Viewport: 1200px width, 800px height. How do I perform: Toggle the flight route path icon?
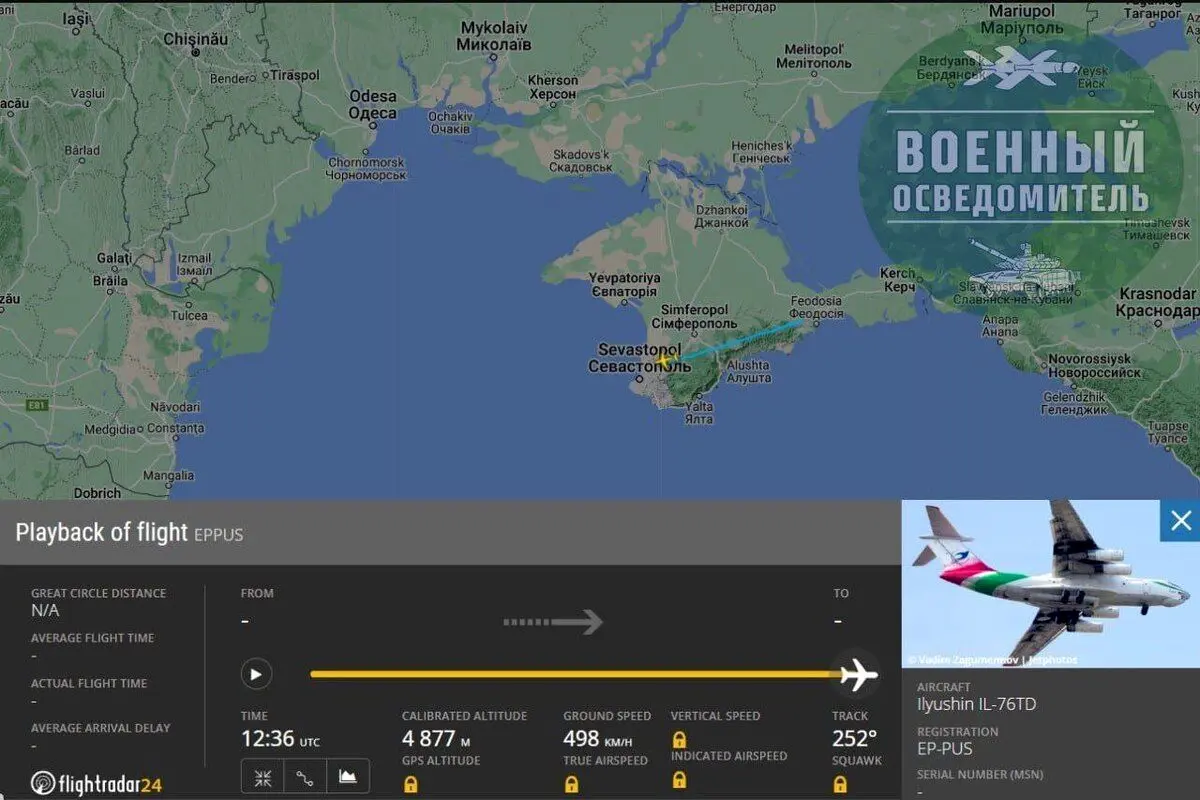305,776
